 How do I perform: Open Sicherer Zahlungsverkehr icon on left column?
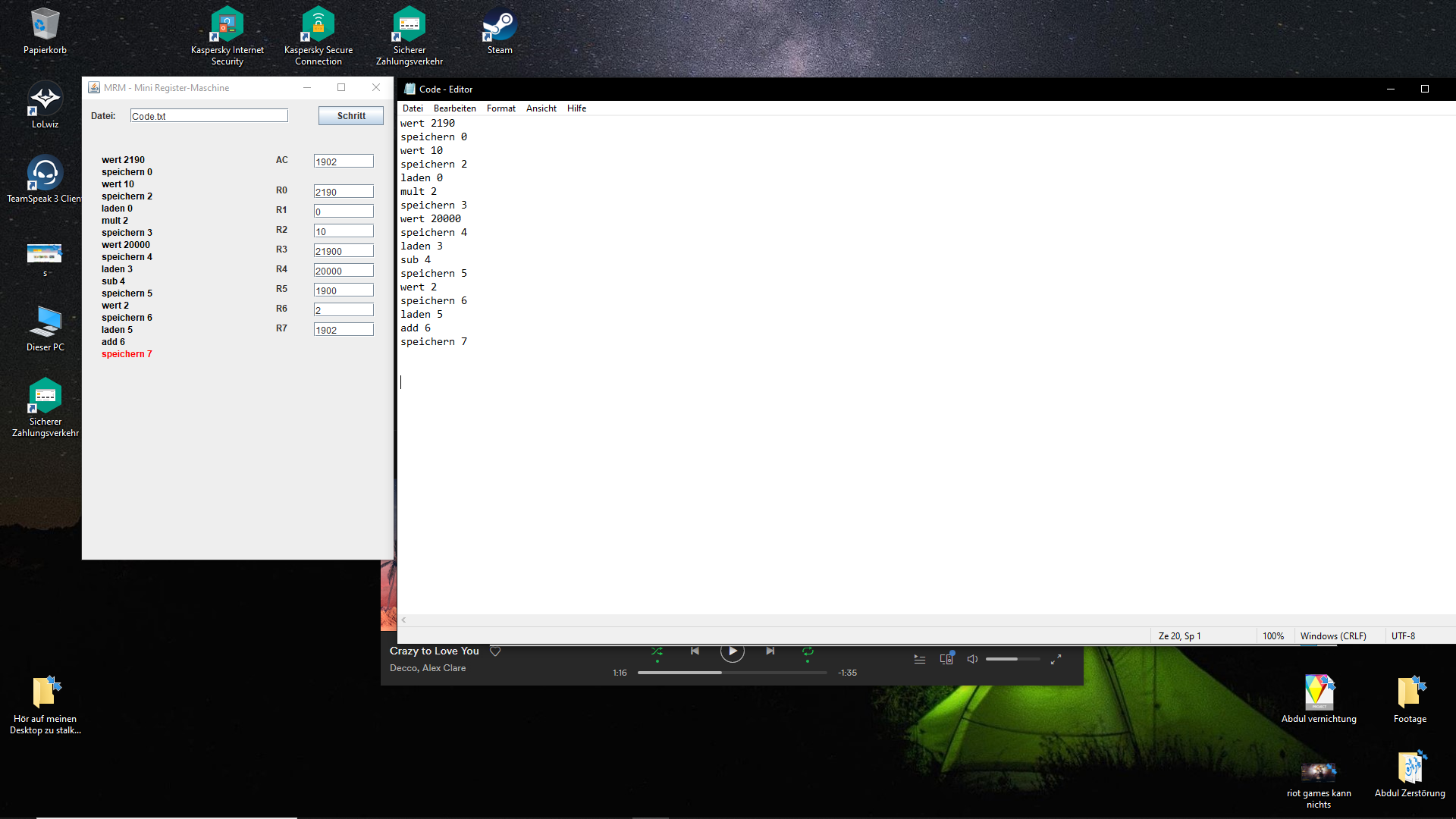coord(45,408)
